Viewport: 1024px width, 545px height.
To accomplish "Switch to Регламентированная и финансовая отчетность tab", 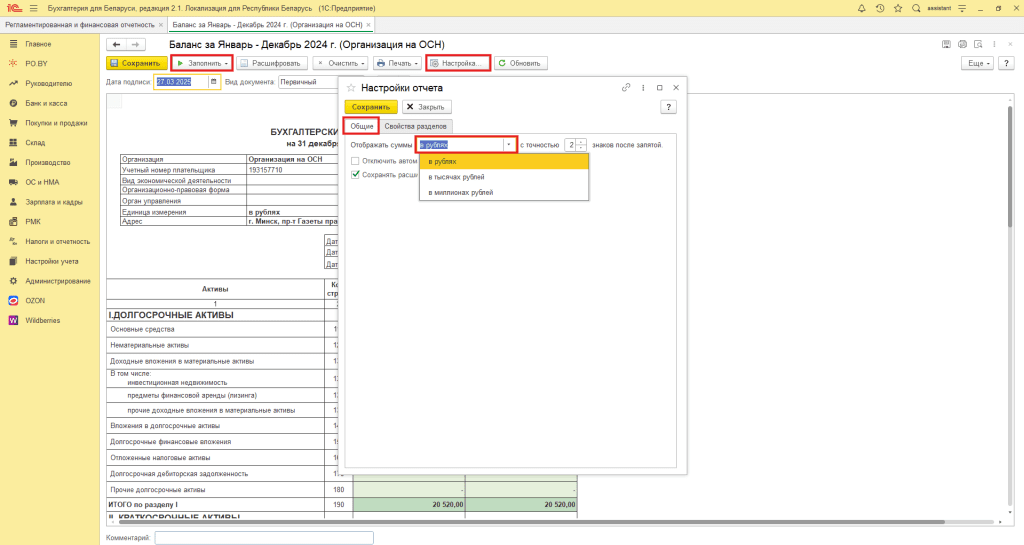I will (80, 25).
